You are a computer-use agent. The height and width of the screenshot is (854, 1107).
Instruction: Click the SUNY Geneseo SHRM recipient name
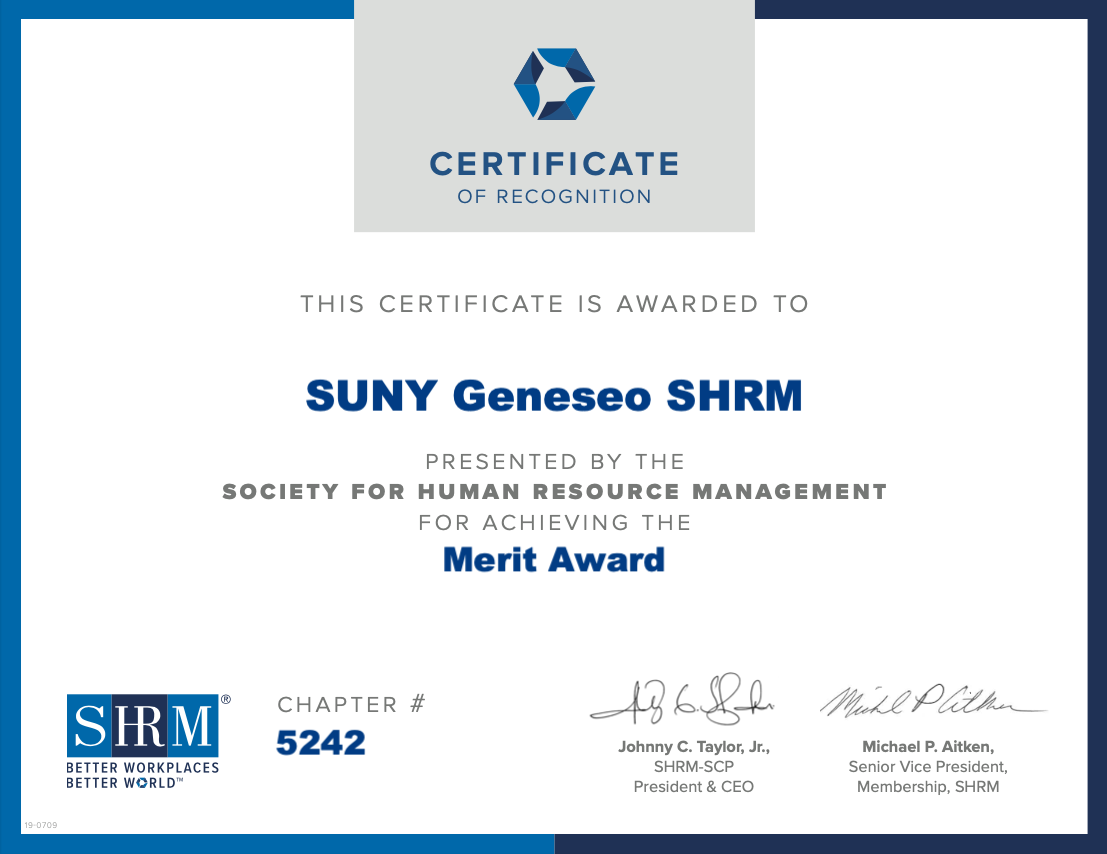pos(554,394)
